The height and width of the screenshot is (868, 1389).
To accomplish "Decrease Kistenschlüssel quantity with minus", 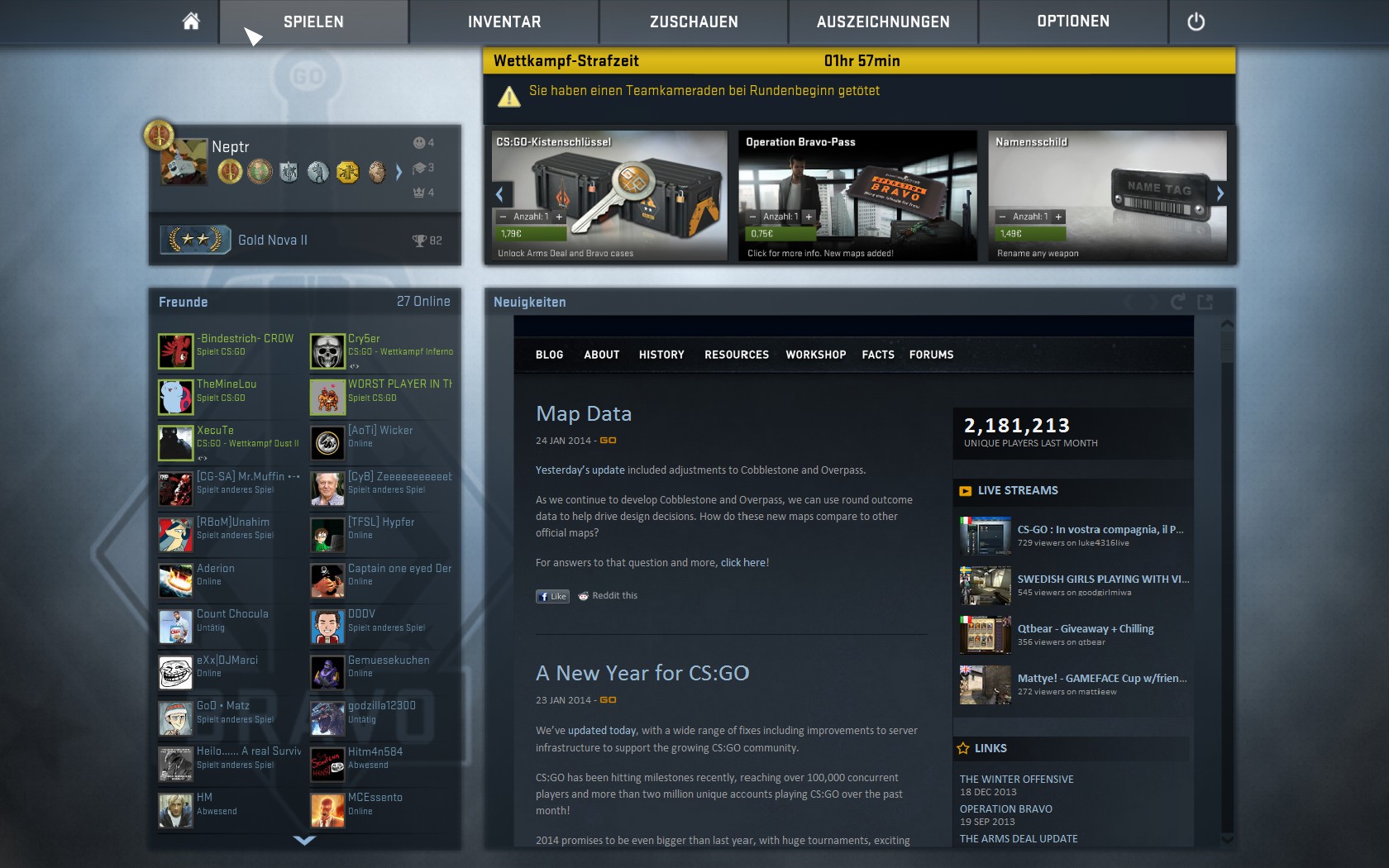I will pyautogui.click(x=503, y=217).
